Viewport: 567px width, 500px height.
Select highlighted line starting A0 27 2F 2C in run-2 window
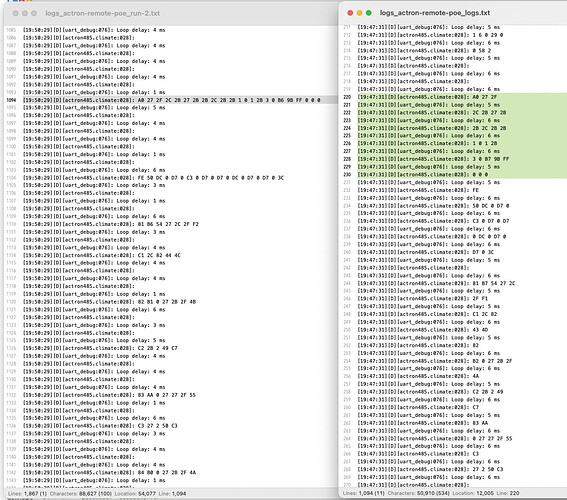[x=172, y=100]
